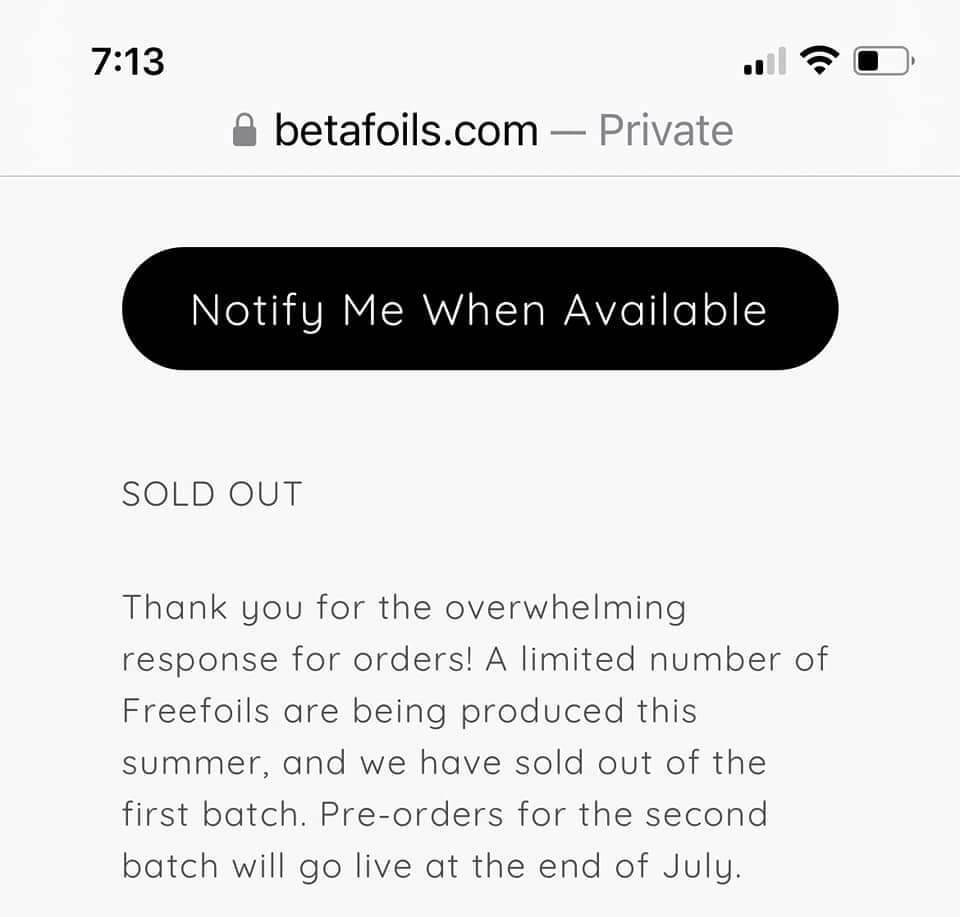
Task: Click the words "first batch"
Action: [212, 814]
